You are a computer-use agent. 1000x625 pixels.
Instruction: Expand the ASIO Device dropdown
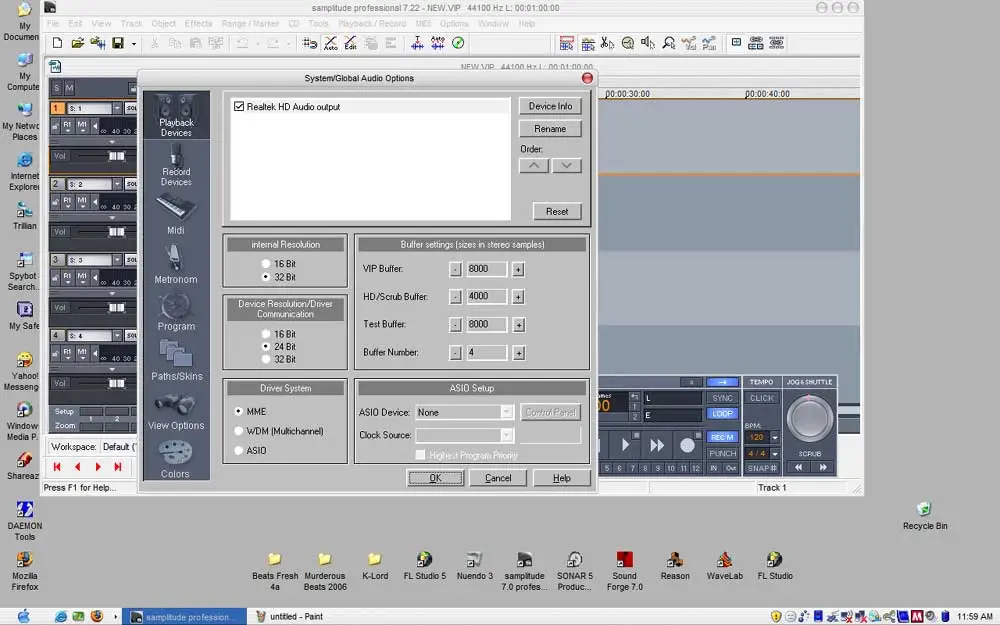506,413
